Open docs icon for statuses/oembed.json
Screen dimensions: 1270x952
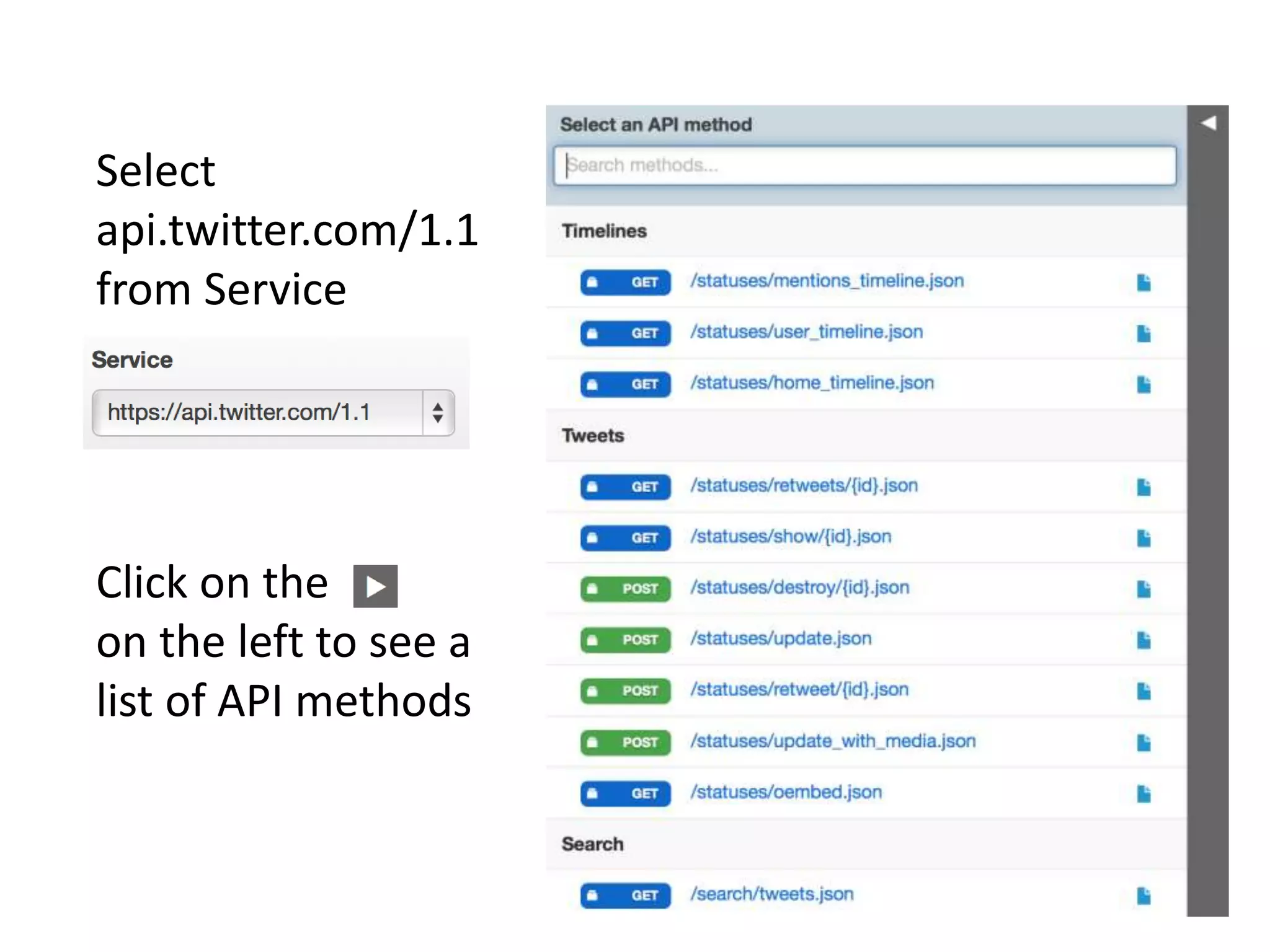point(1143,793)
